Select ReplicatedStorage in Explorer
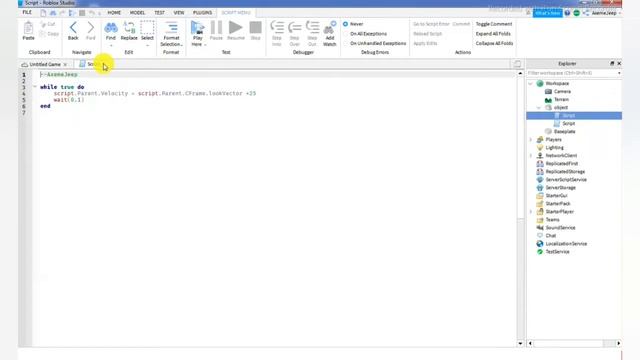Viewport: 640px width, 360px height. 565,171
